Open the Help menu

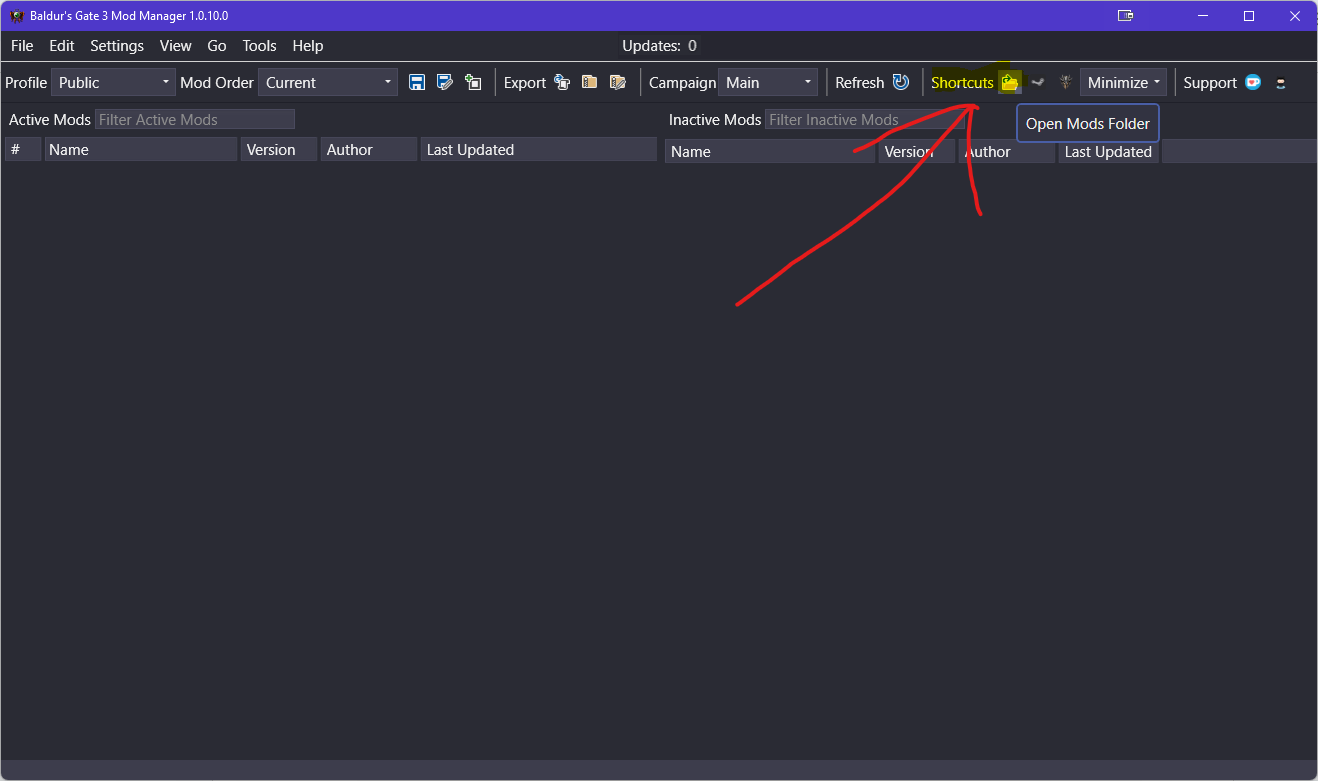308,46
